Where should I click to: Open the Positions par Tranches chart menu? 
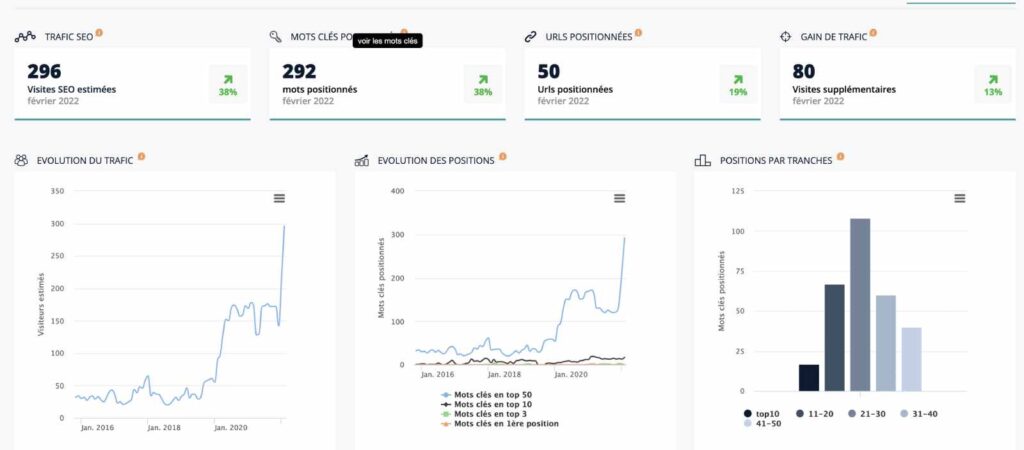tap(959, 198)
